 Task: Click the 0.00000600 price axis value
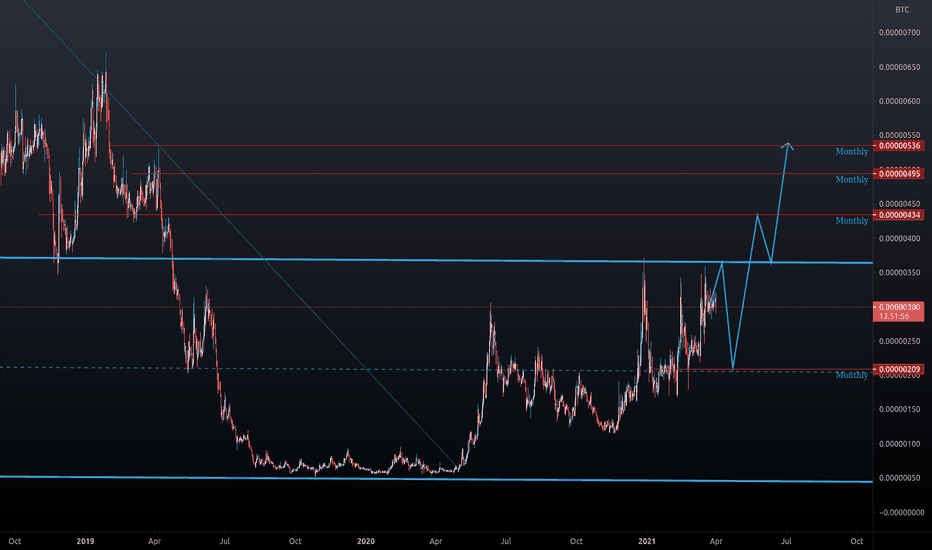click(899, 101)
